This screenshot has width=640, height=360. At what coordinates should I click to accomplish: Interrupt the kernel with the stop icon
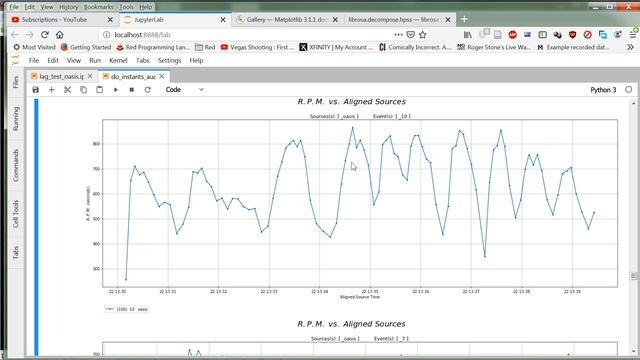[131, 90]
